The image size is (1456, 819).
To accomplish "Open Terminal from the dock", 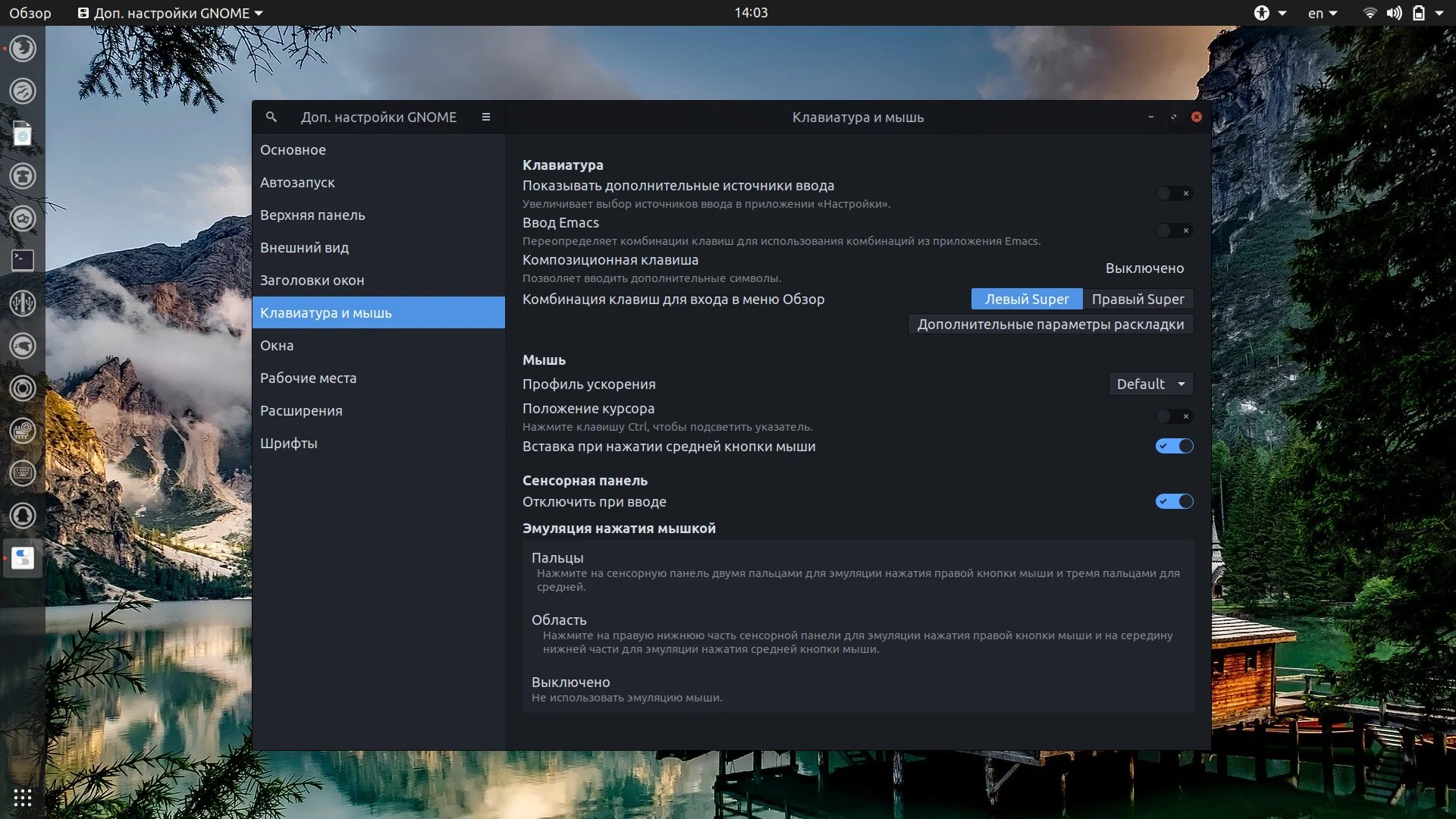I will click(x=23, y=260).
